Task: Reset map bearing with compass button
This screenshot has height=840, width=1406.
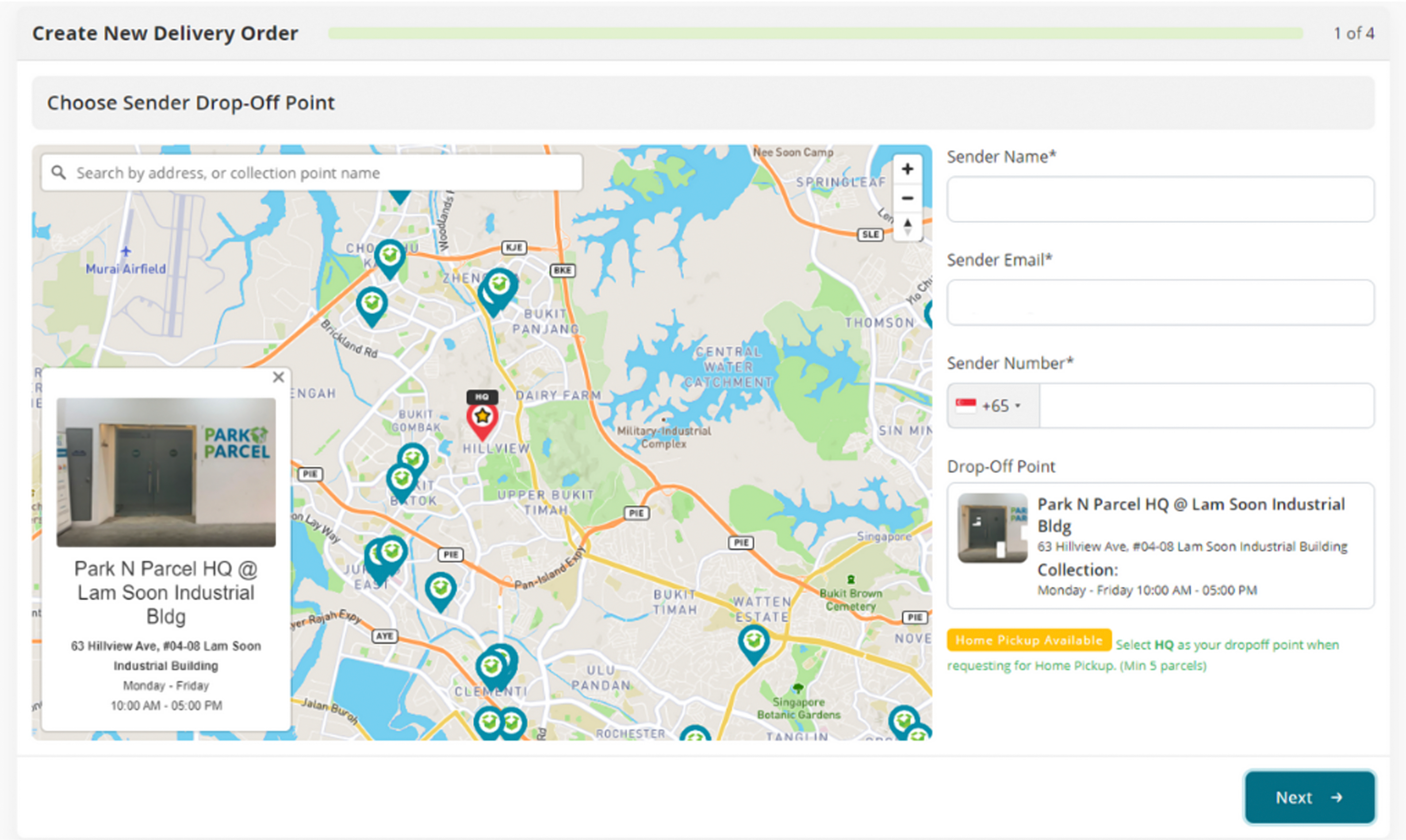Action: (x=907, y=227)
